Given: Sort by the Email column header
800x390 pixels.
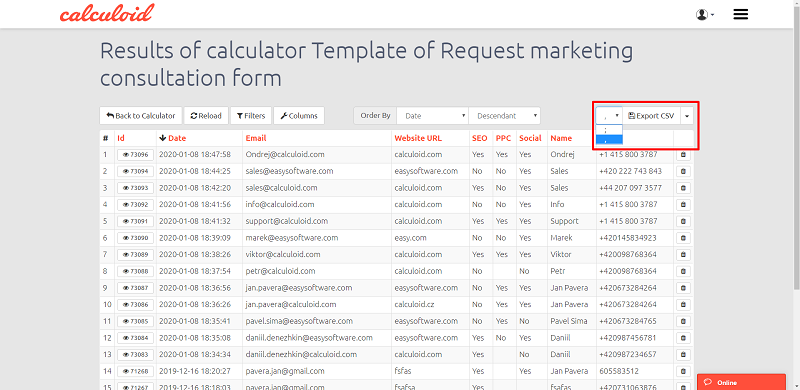Looking at the screenshot, I should (x=256, y=138).
